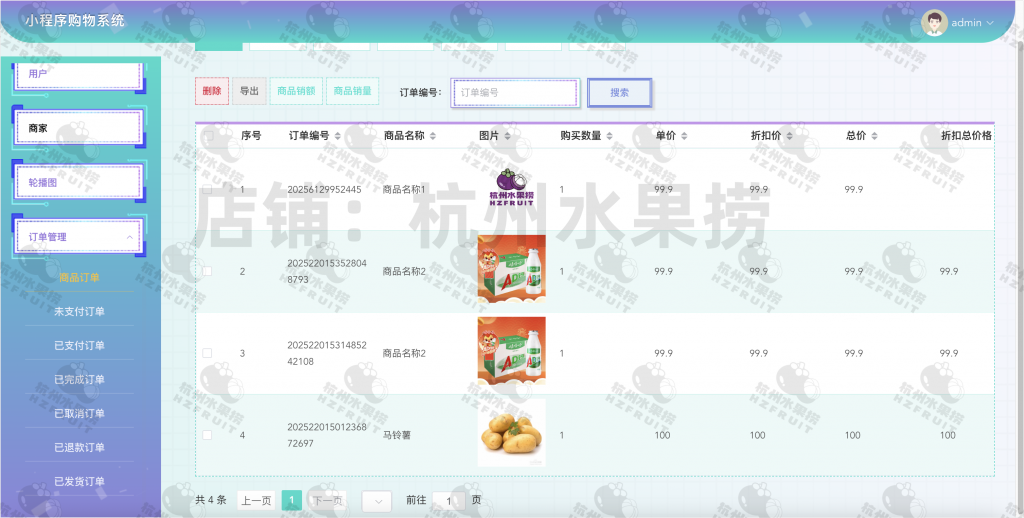The width and height of the screenshot is (1024, 518).
Task: Toggle the select-all checkbox in table header
Action: pos(208,136)
